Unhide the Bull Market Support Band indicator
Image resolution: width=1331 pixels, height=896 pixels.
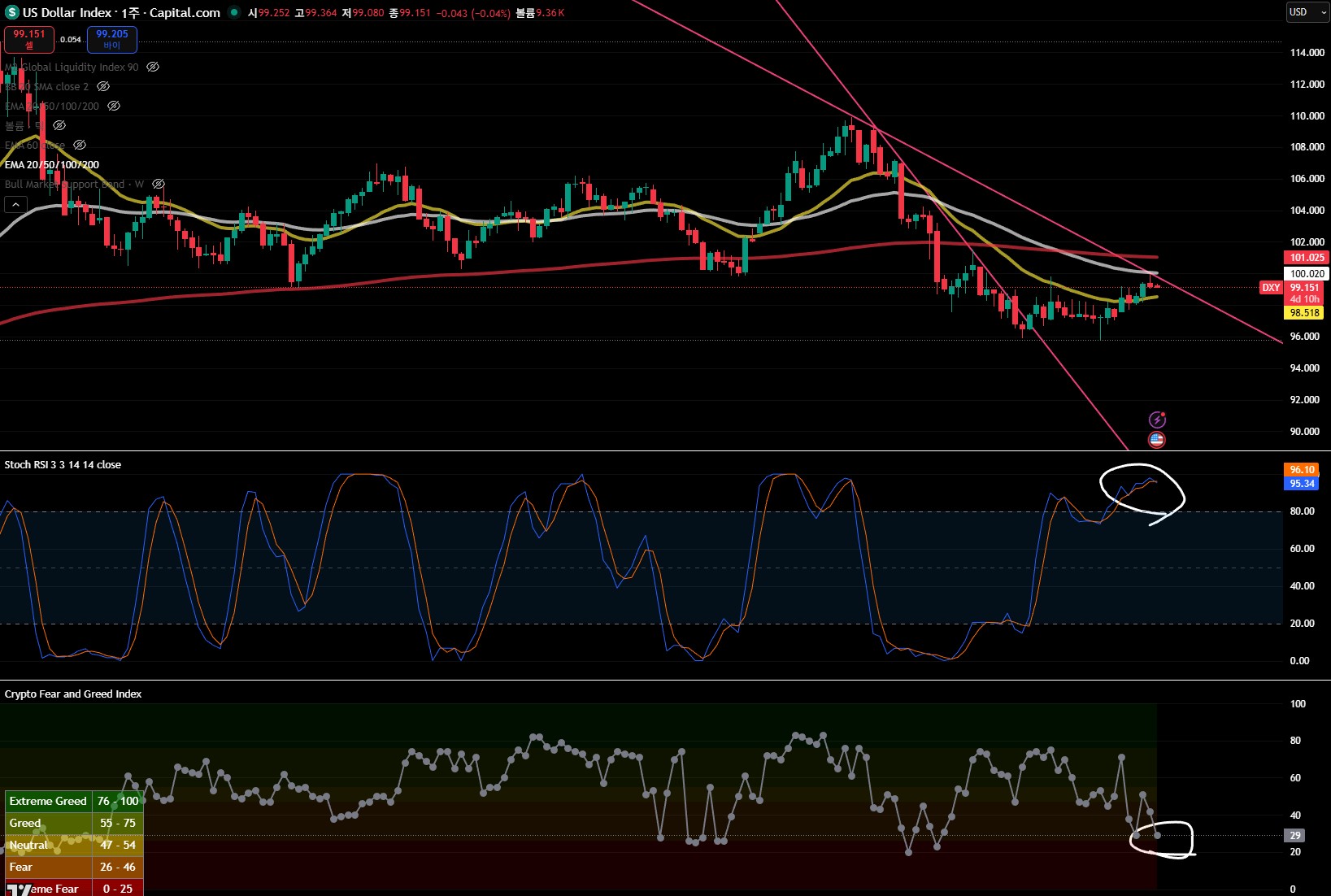click(x=159, y=184)
